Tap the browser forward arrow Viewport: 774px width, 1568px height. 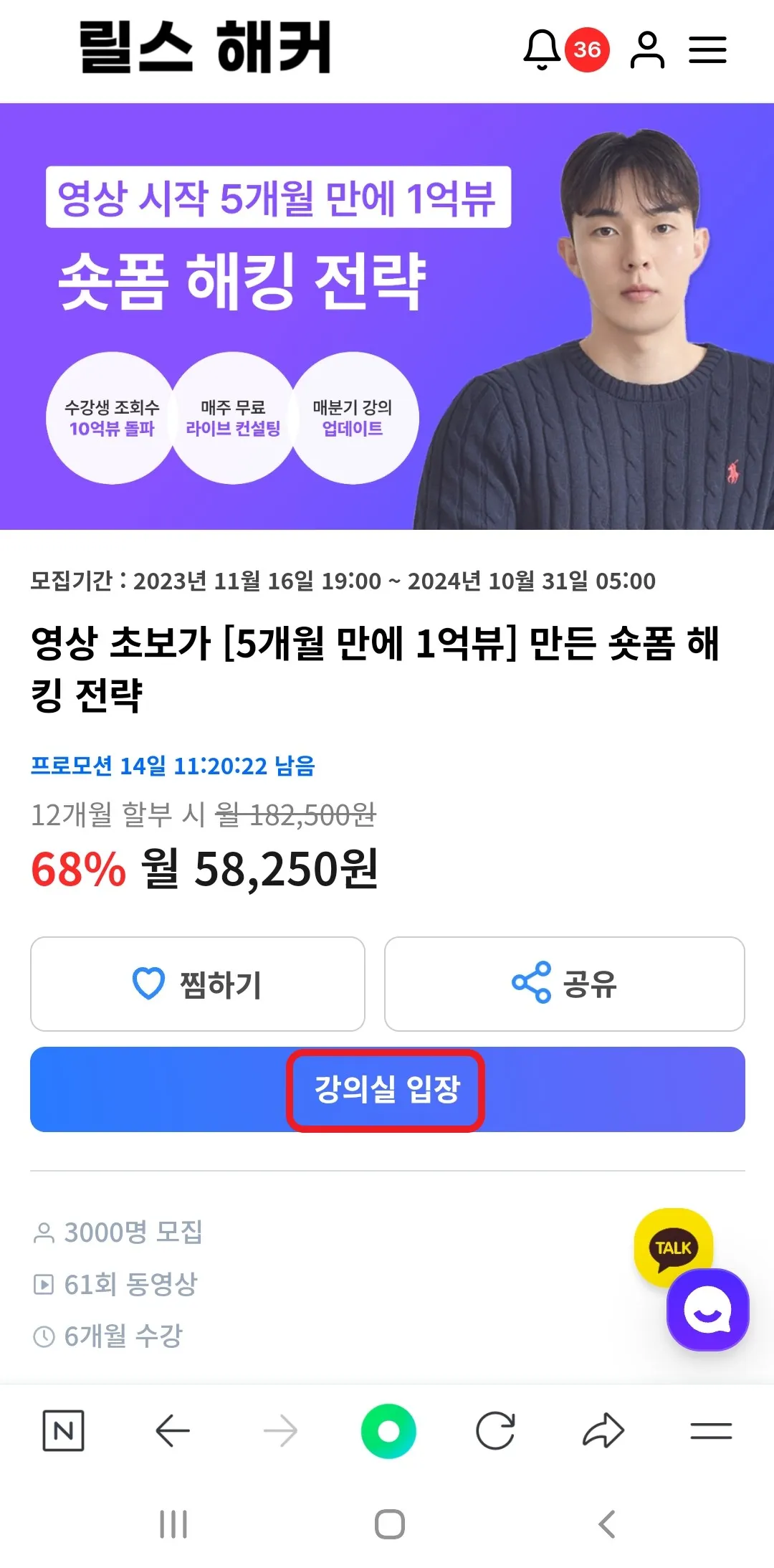[x=280, y=1431]
